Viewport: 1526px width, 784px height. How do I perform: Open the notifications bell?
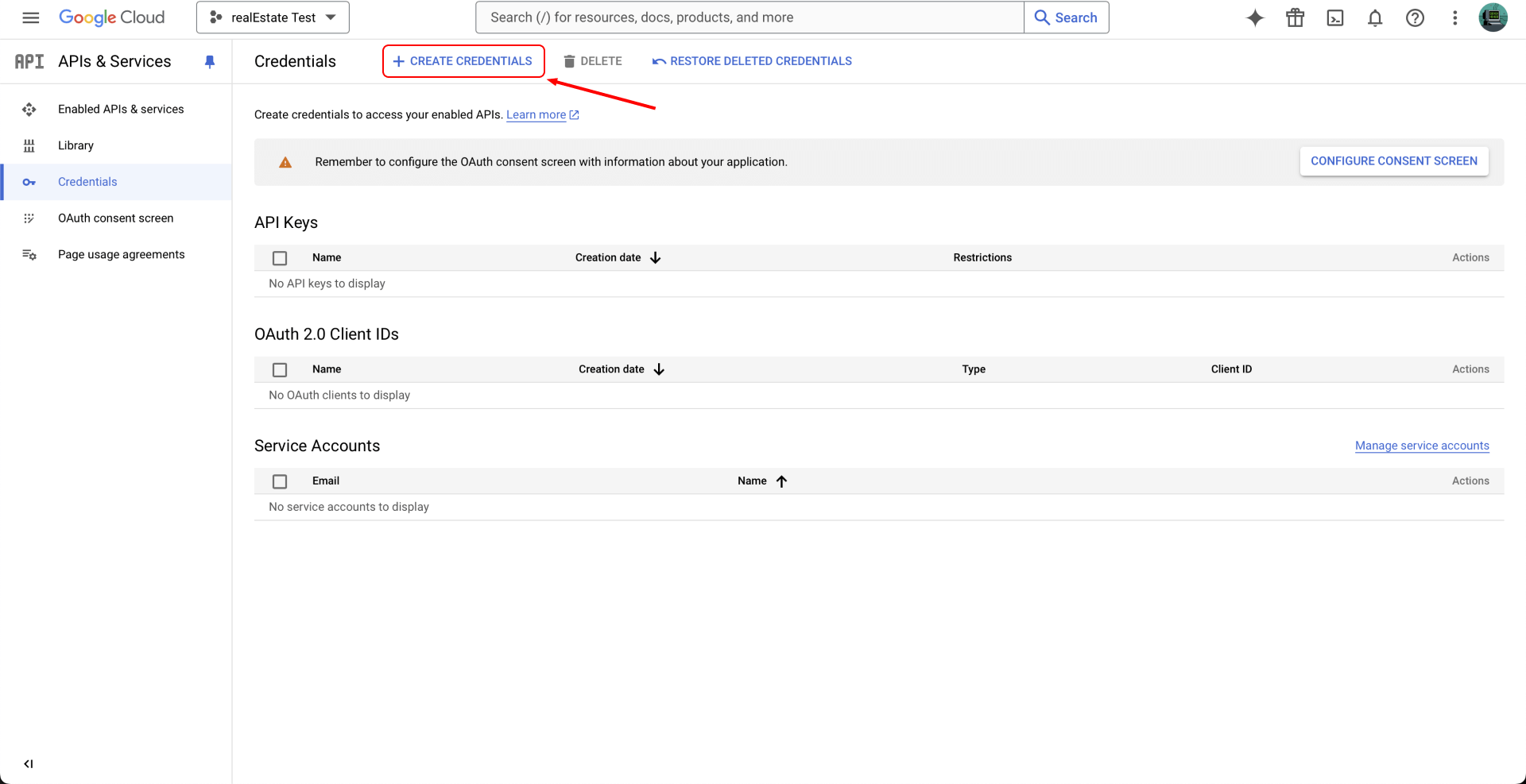pos(1375,17)
